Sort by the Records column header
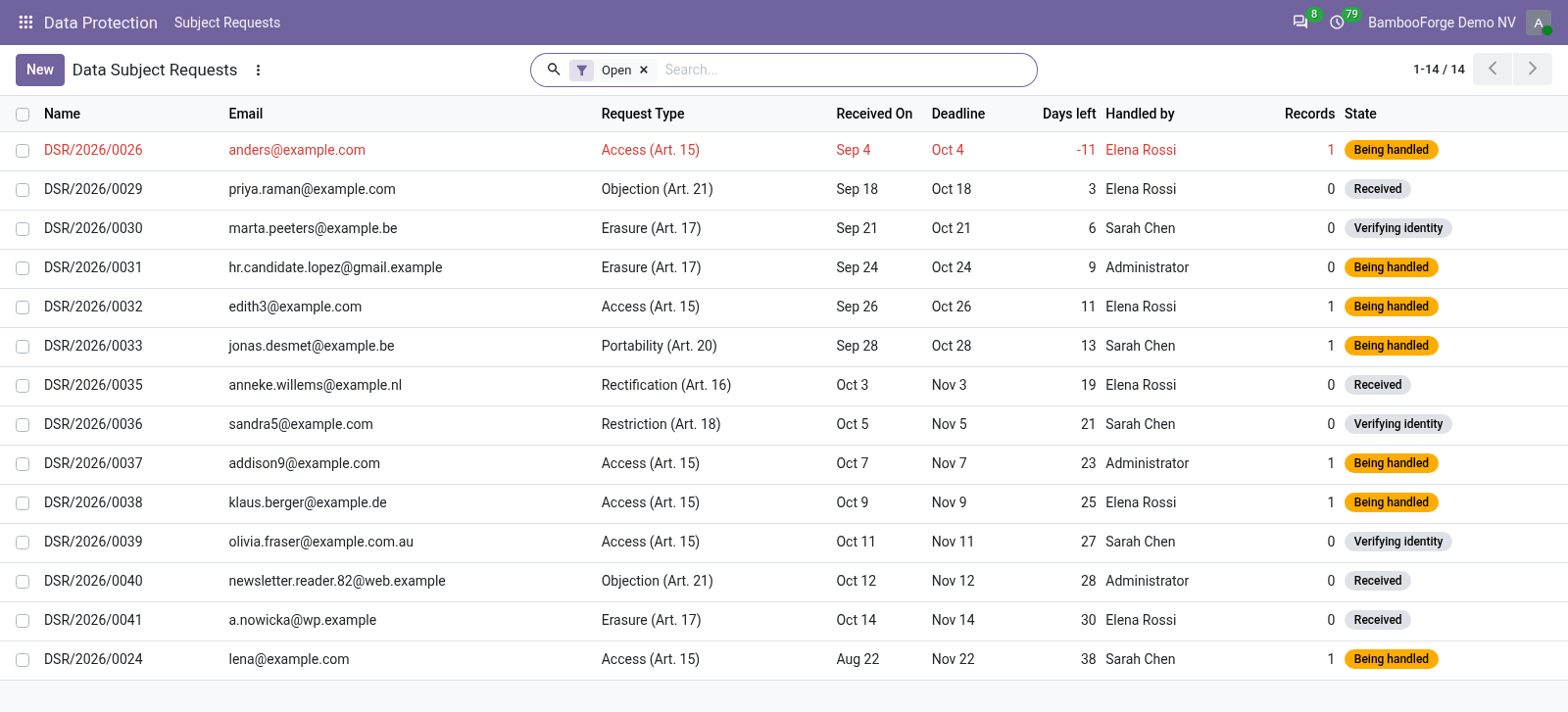Viewport: 1568px width, 712px height. pyautogui.click(x=1309, y=114)
